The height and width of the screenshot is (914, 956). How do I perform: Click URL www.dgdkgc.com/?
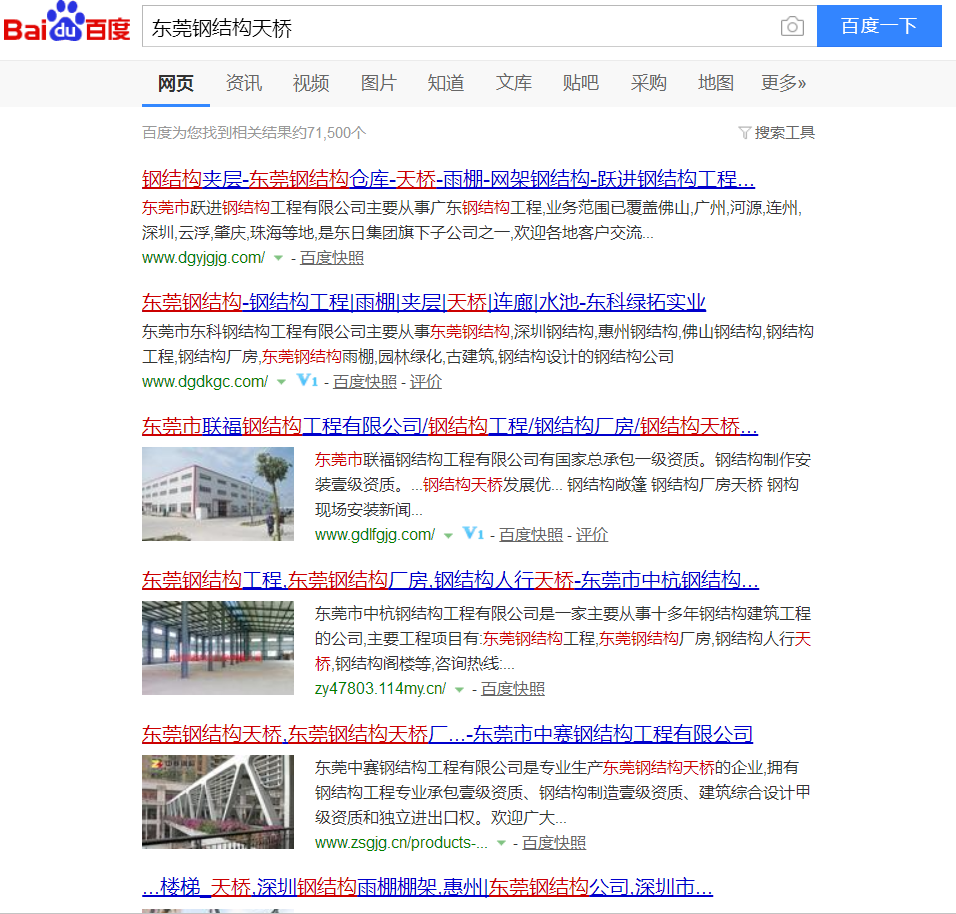coord(205,382)
